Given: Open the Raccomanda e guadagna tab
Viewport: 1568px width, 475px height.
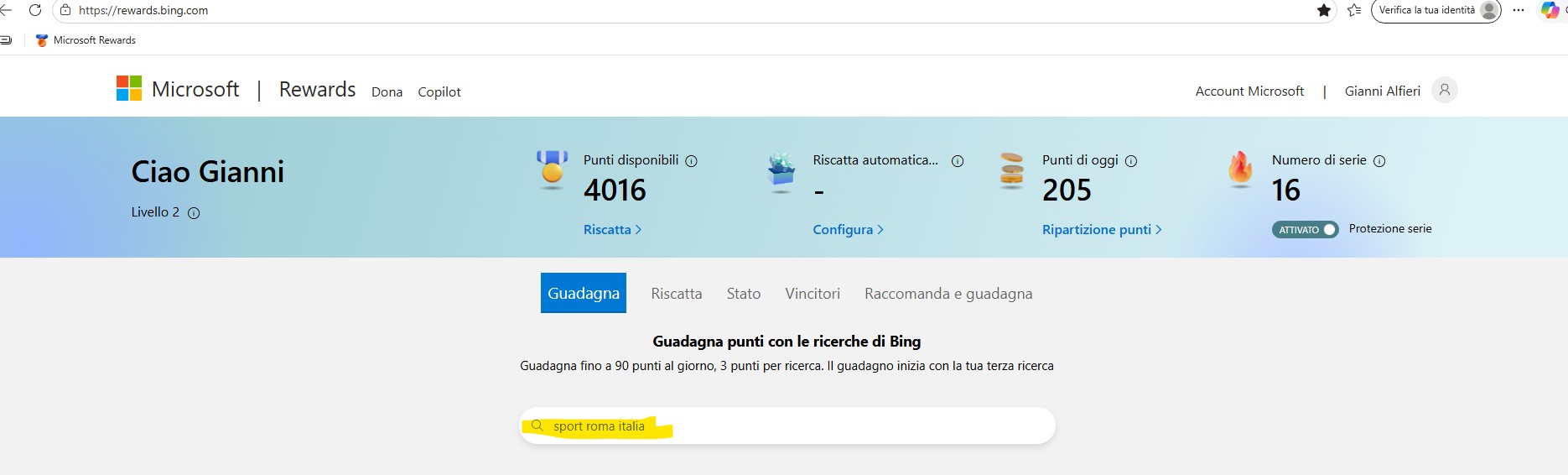Looking at the screenshot, I should 948,294.
